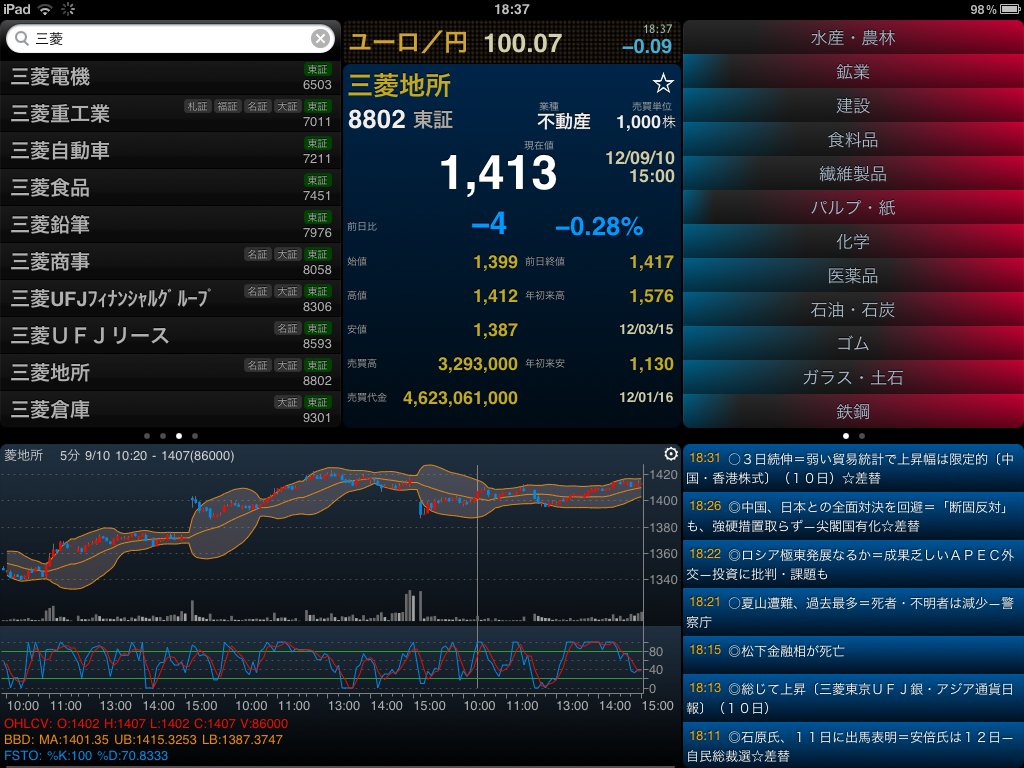Tap the search magnifier icon
The width and height of the screenshot is (1024, 768).
coord(22,39)
